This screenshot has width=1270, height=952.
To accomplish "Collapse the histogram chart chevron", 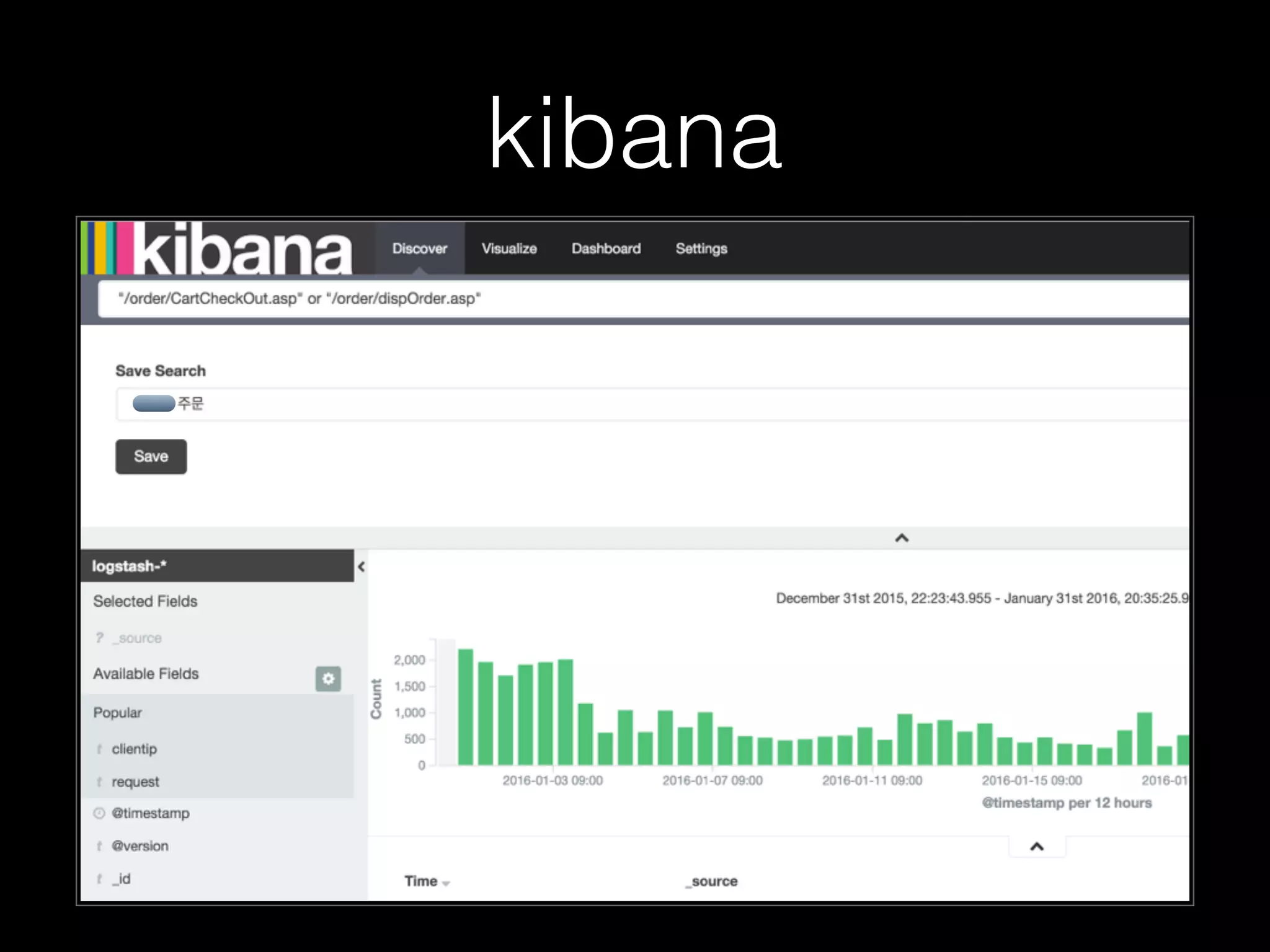I will pyautogui.click(x=1037, y=847).
